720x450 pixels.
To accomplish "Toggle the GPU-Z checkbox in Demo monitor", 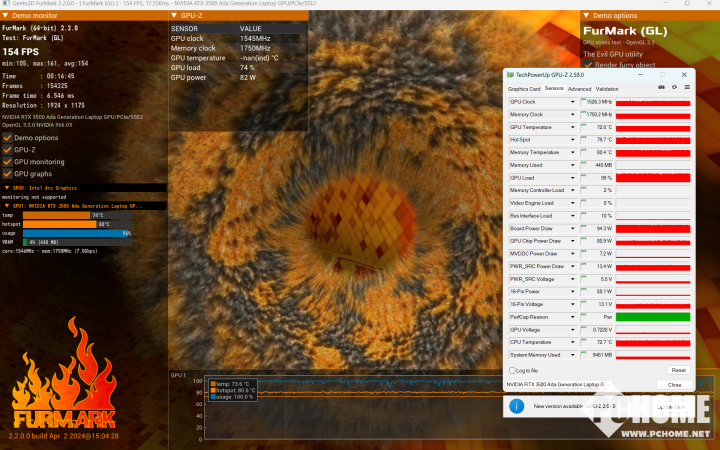I will pos(7,149).
